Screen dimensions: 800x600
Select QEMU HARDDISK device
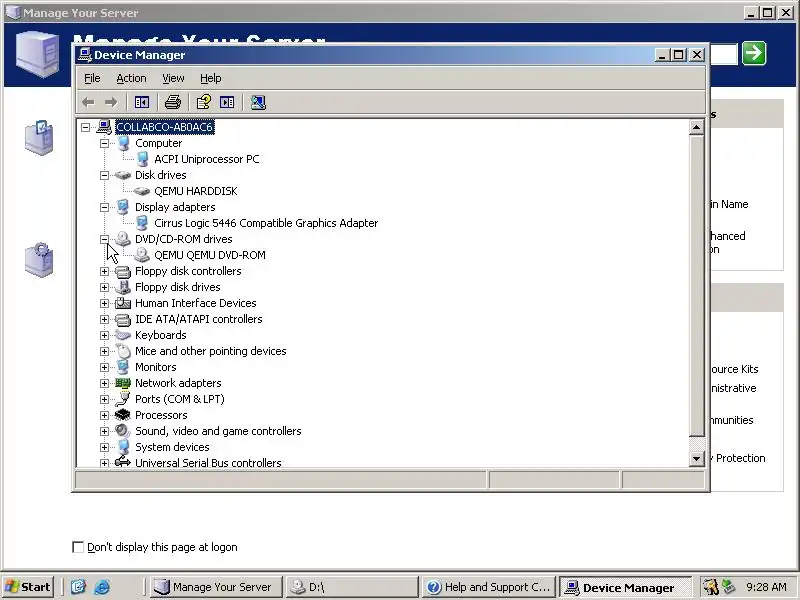tap(196, 191)
